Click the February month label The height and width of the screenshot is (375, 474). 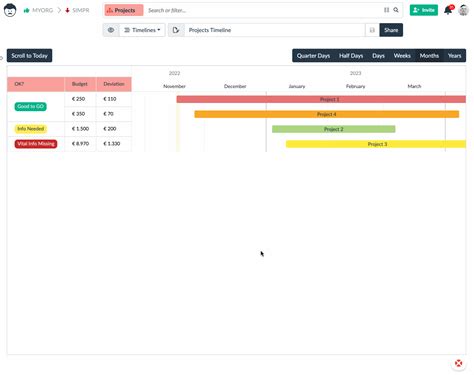(x=355, y=86)
